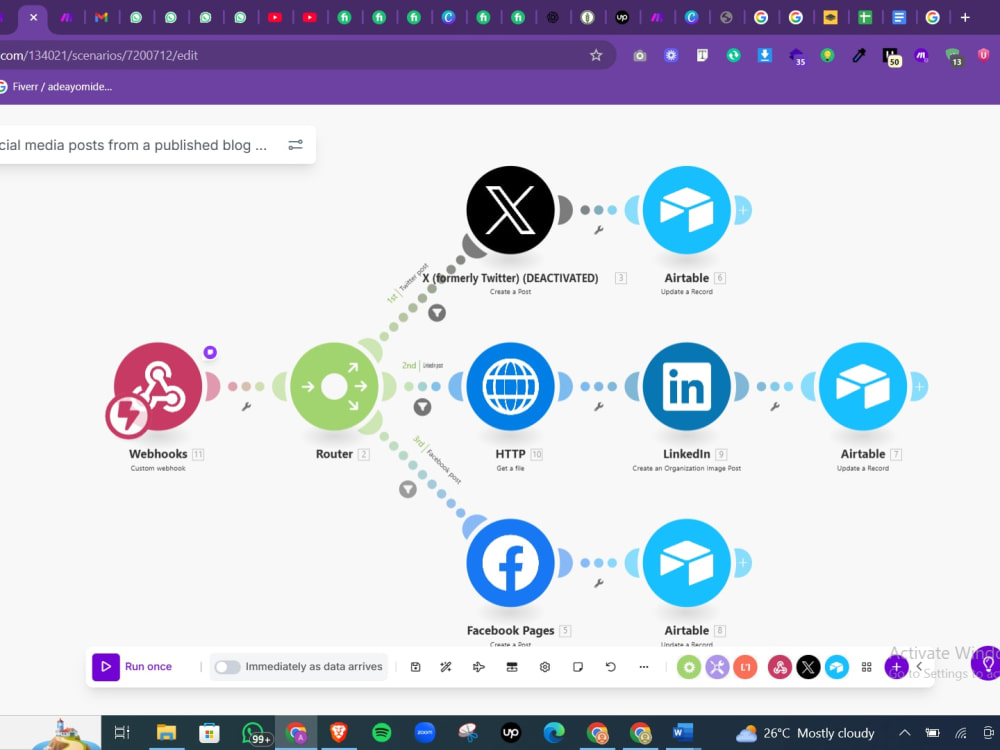The height and width of the screenshot is (750, 1000).
Task: Open the blue download extension icon
Action: (765, 55)
